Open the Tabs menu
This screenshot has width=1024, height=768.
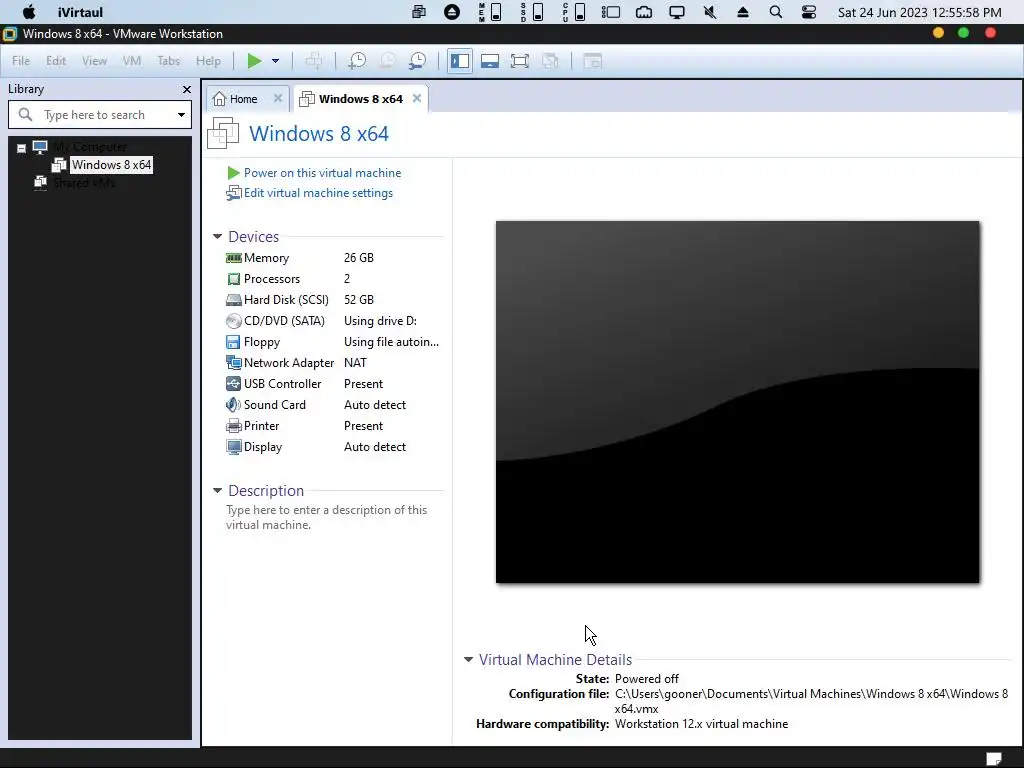coord(168,61)
